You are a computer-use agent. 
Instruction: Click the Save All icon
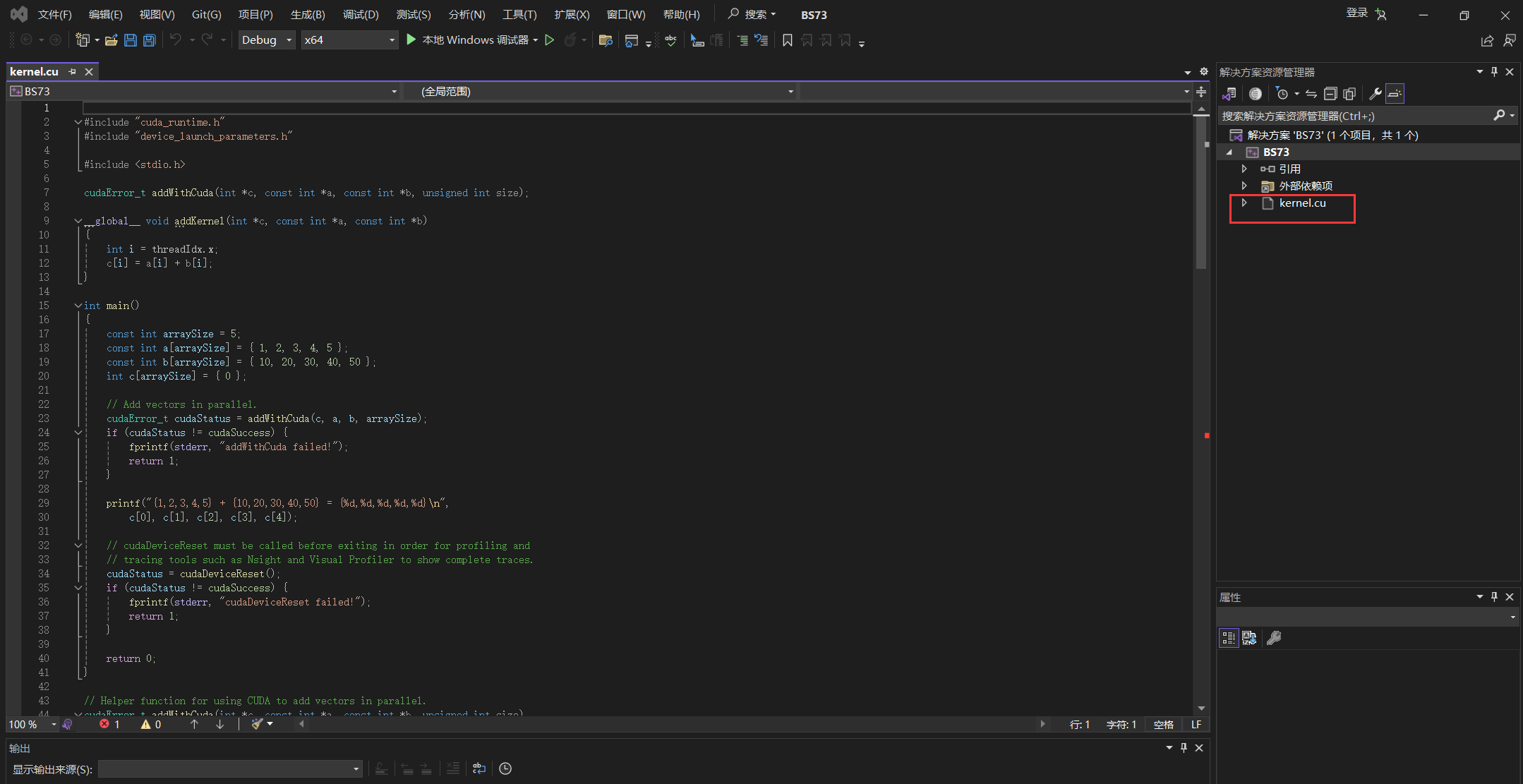pyautogui.click(x=148, y=40)
